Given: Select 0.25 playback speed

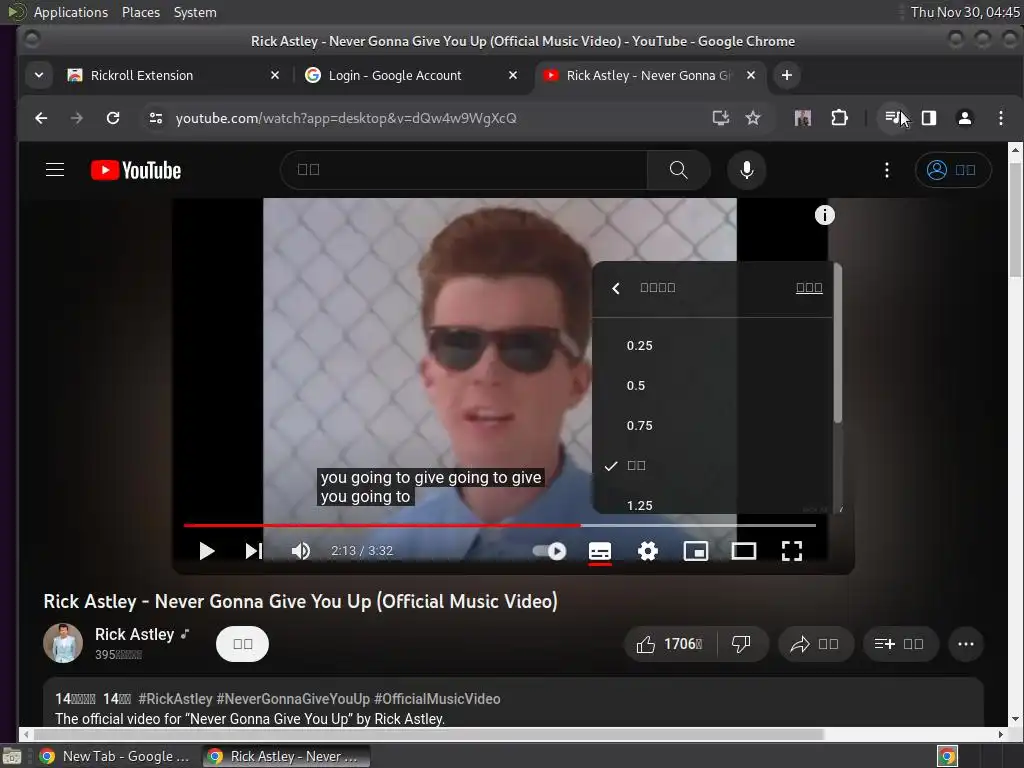Looking at the screenshot, I should (713, 345).
